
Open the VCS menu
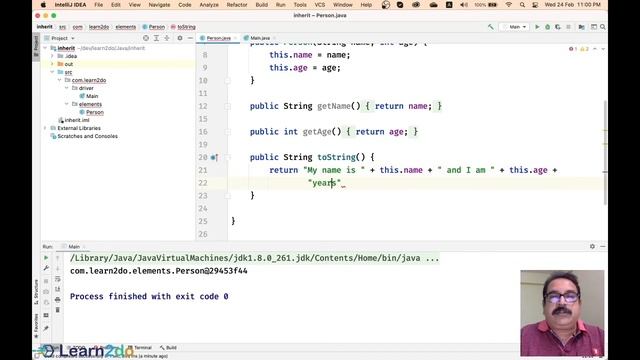[x=320, y=5]
